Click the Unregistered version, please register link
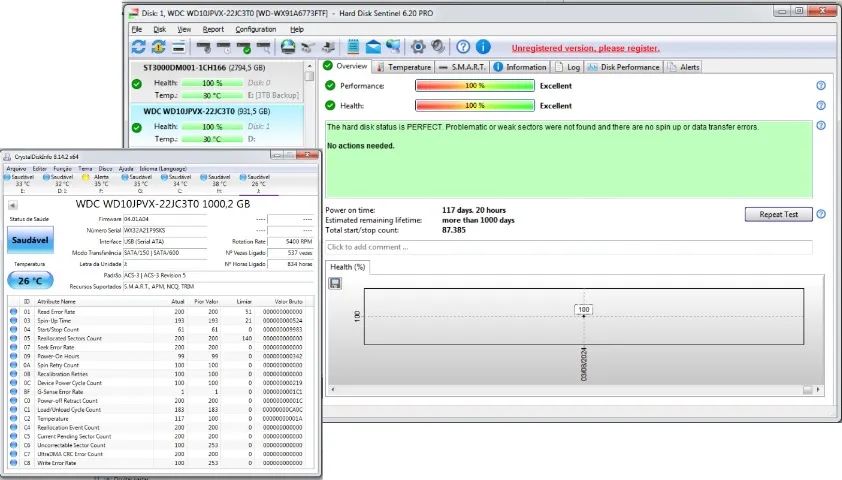Screen dimensions: 842x480 tap(585, 48)
